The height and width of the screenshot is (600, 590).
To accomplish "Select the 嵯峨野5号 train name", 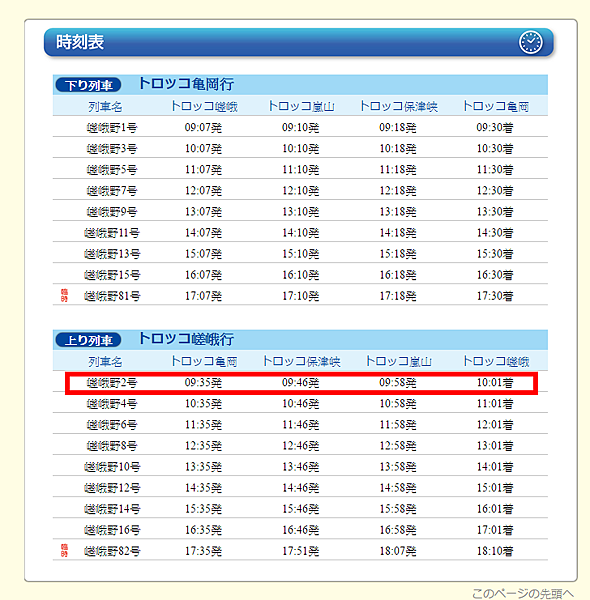I will 112,170.
